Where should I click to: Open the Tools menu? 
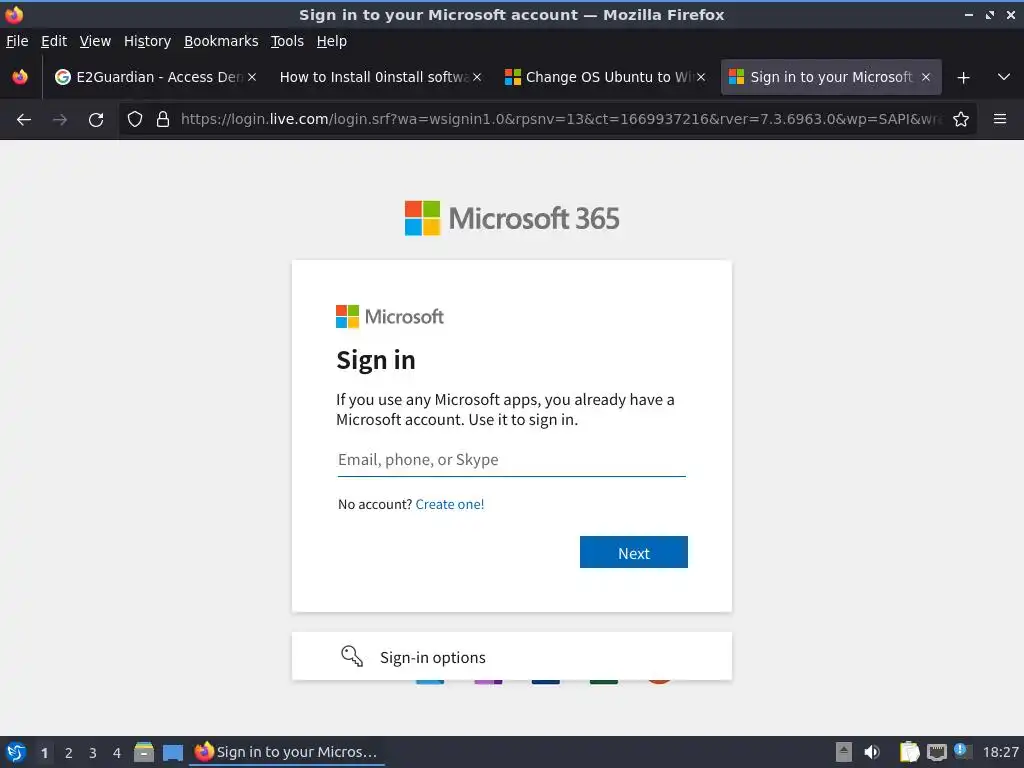pyautogui.click(x=287, y=41)
